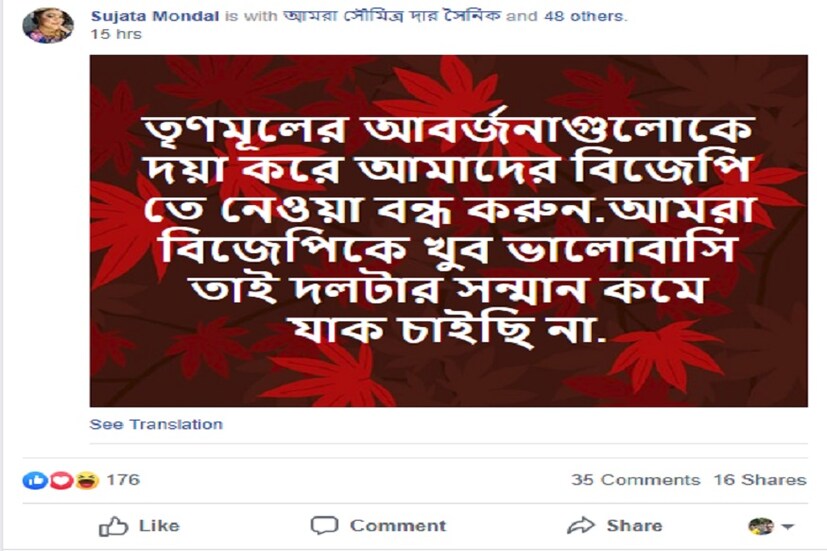Image resolution: width=827 pixels, height=551 pixels.
Task: Click Sujata Mondal's profile picture
Action: (x=47, y=25)
